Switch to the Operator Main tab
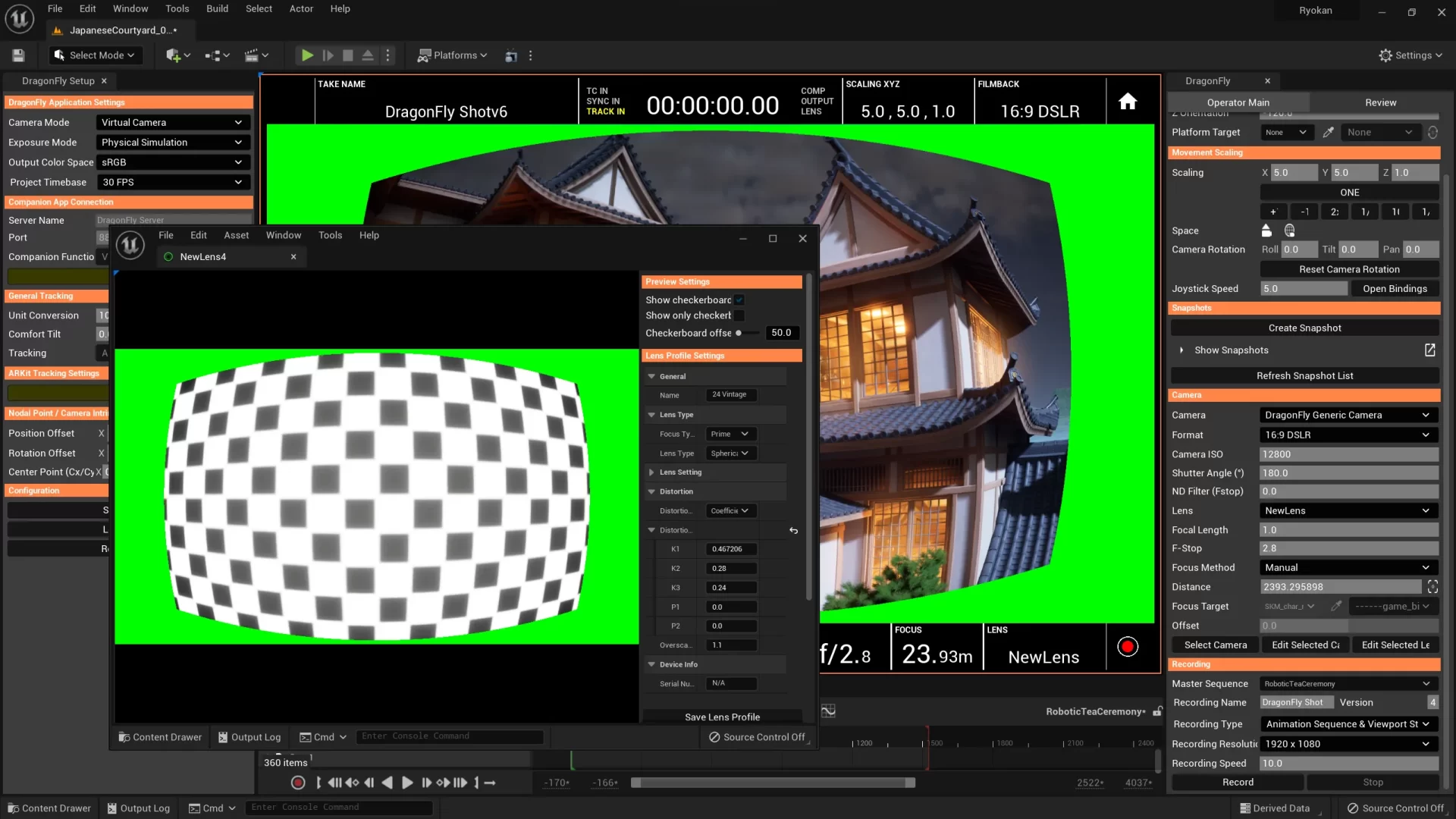 pyautogui.click(x=1238, y=102)
